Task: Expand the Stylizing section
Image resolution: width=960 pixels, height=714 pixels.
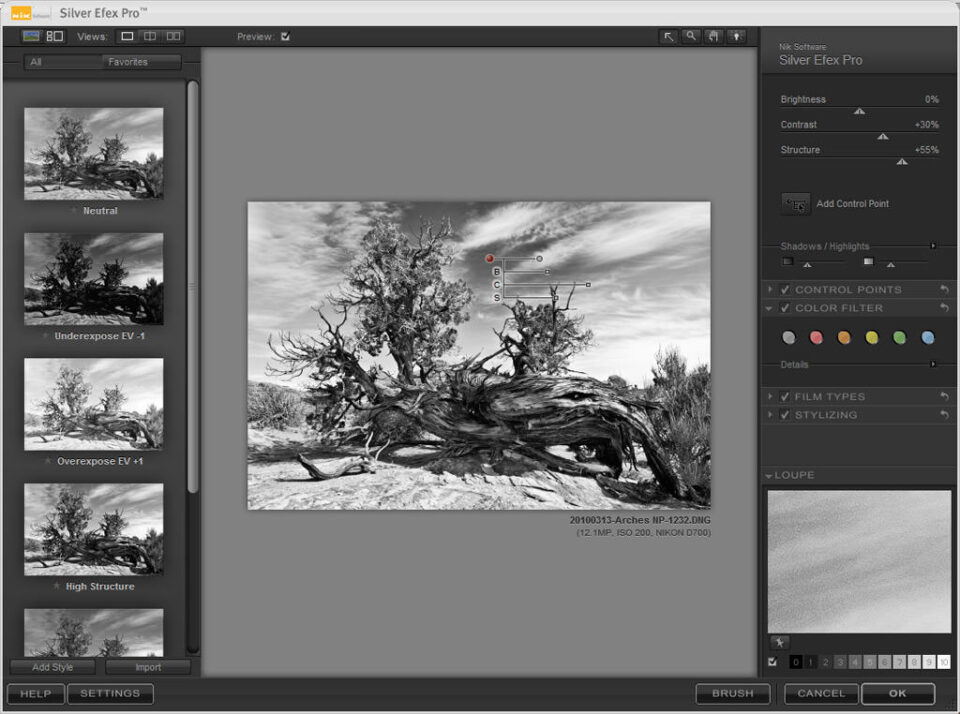Action: [770, 415]
